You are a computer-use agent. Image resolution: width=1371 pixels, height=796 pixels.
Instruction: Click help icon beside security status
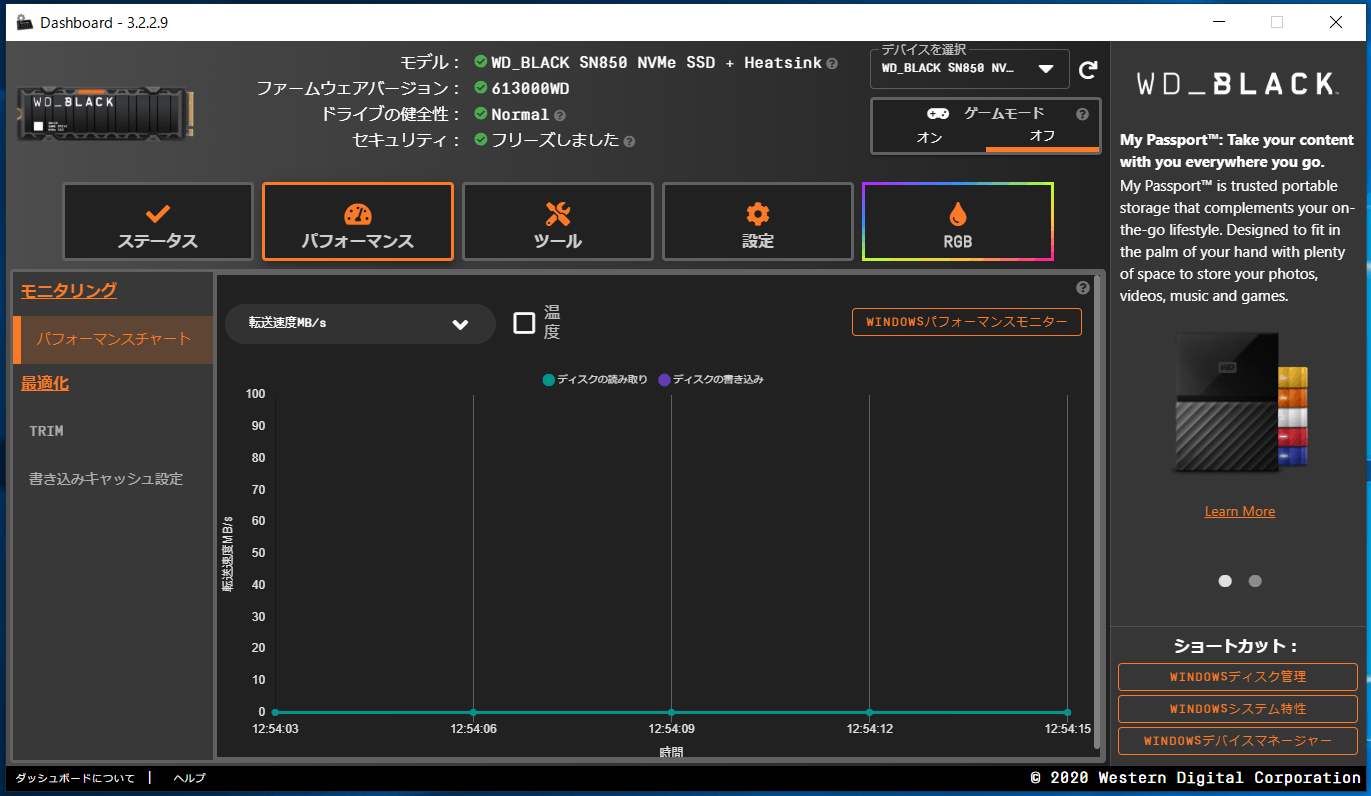click(x=629, y=141)
